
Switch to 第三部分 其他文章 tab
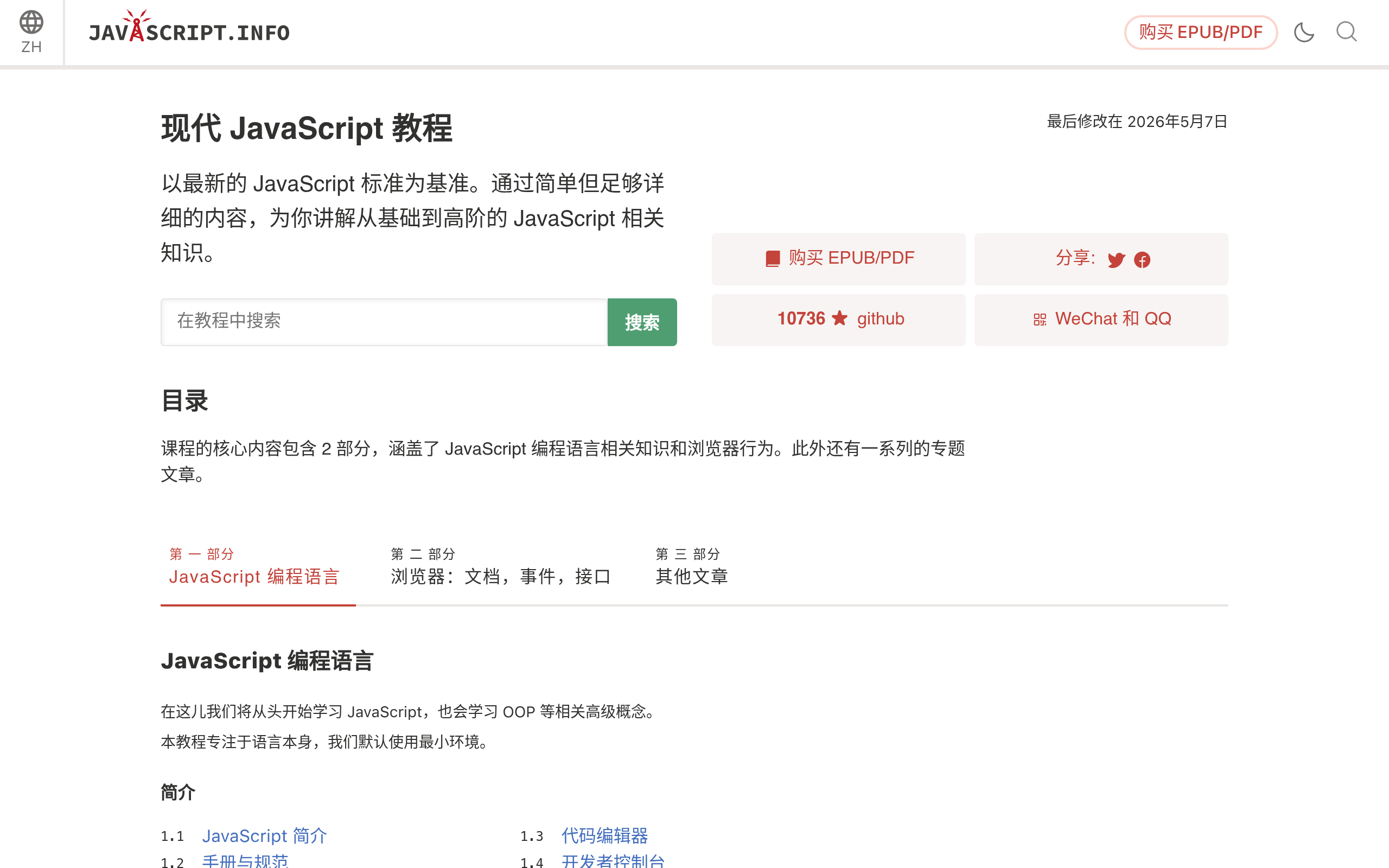coord(692,566)
